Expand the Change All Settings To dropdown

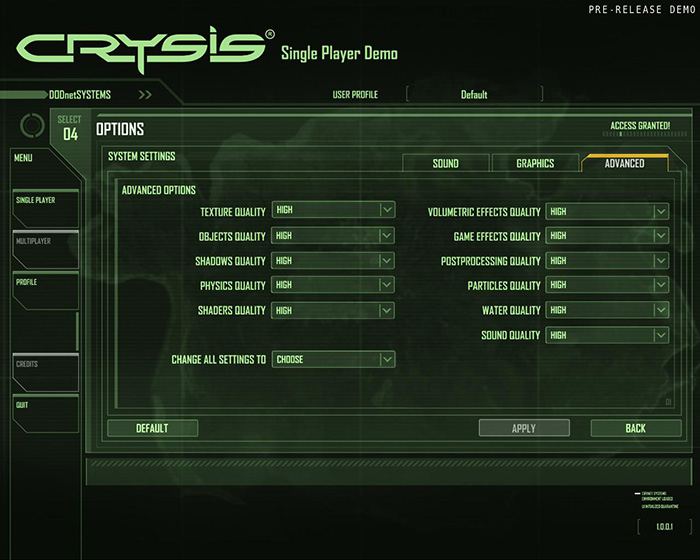(x=333, y=359)
